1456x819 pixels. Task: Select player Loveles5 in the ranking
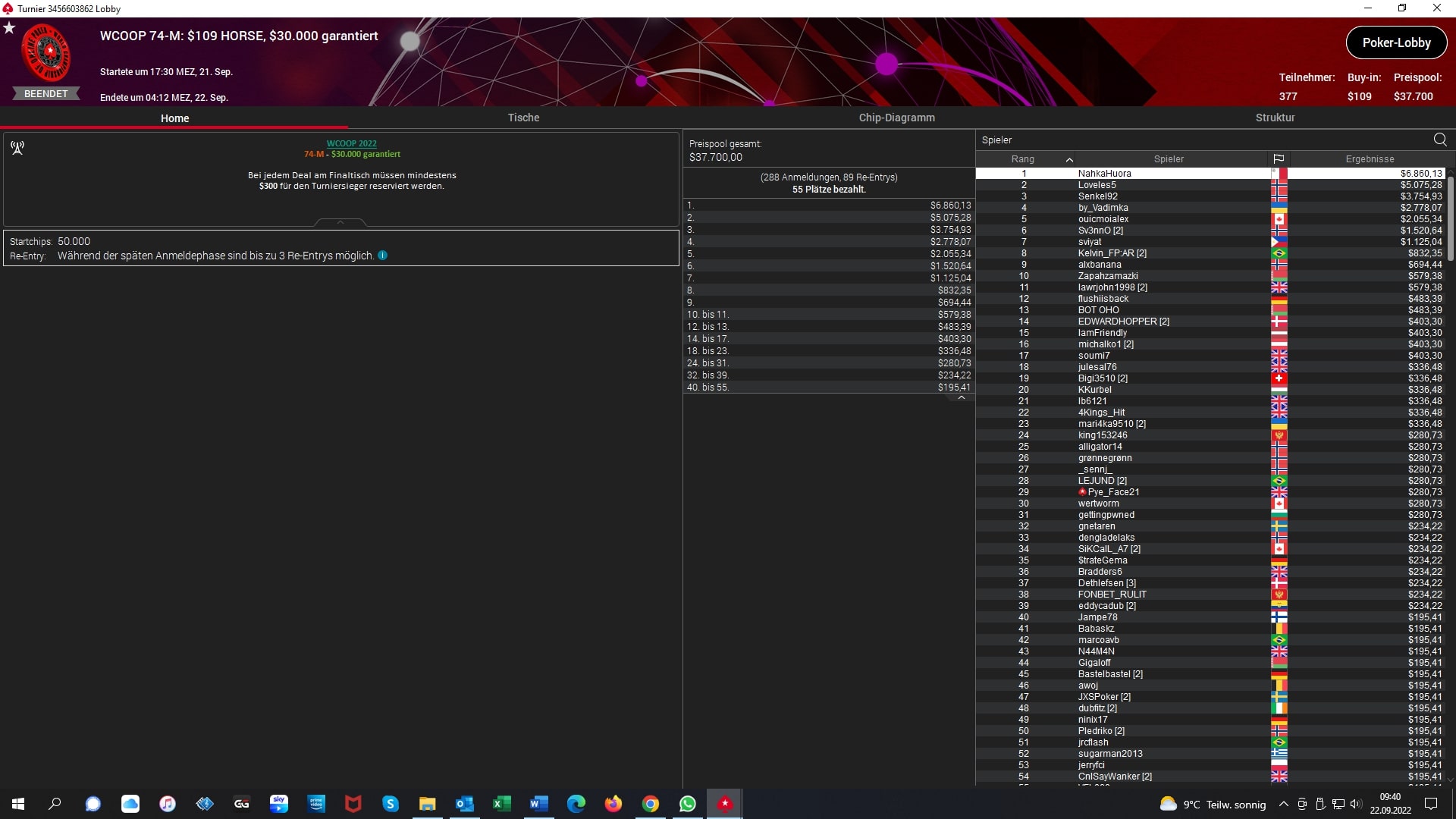pos(1210,185)
